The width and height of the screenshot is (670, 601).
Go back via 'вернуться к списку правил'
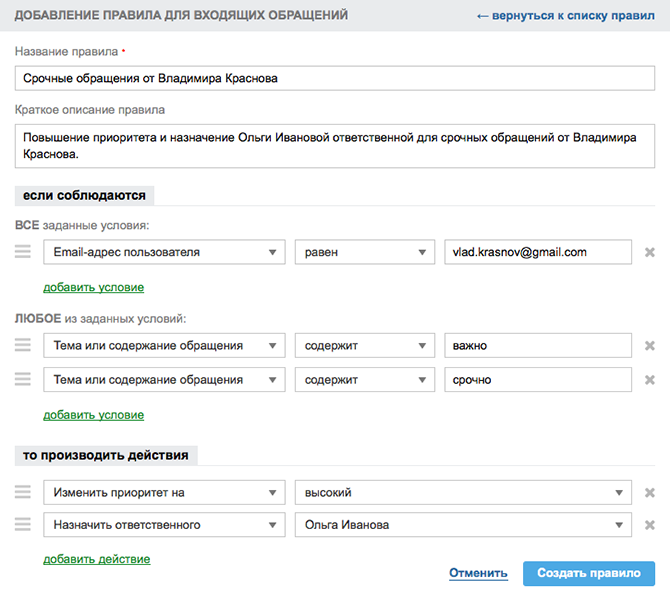[x=565, y=16]
